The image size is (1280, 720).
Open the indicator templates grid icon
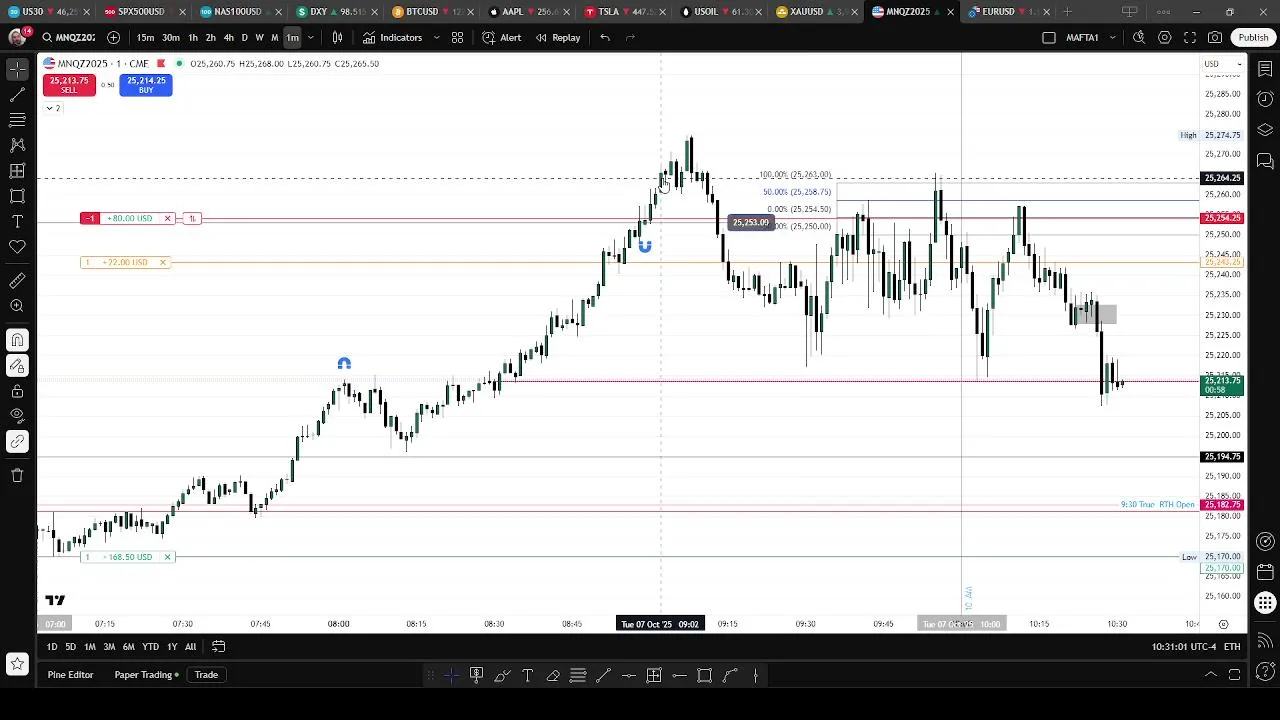click(457, 37)
